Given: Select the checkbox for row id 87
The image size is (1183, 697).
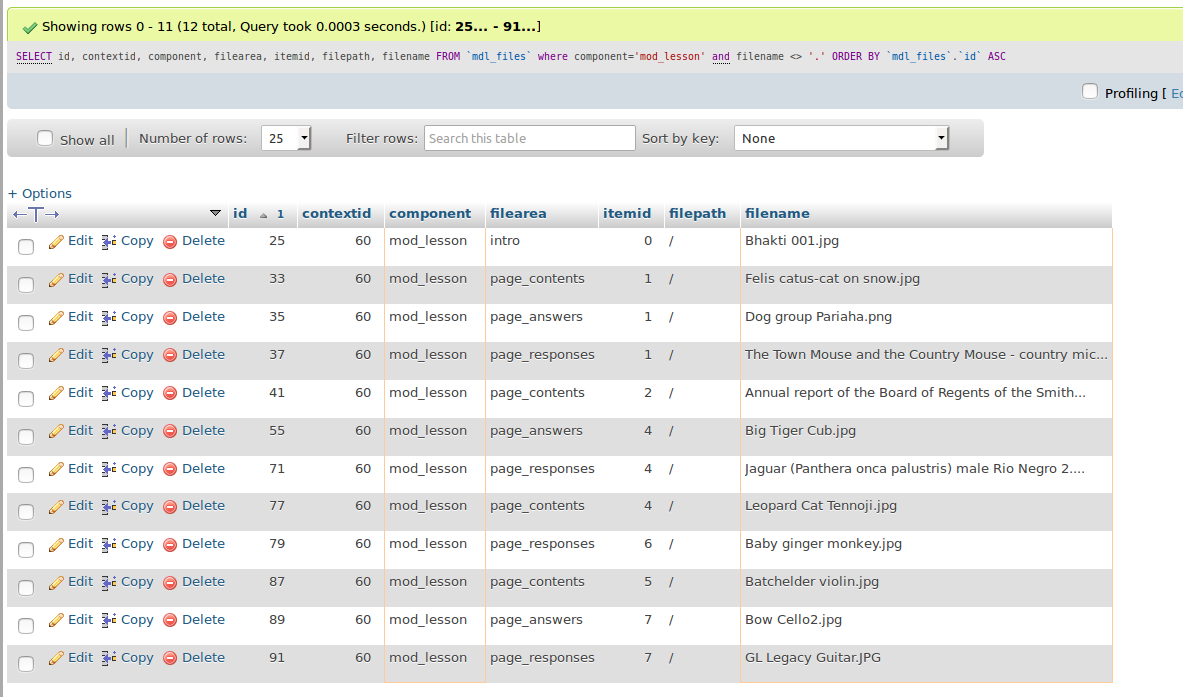Looking at the screenshot, I should pos(26,588).
